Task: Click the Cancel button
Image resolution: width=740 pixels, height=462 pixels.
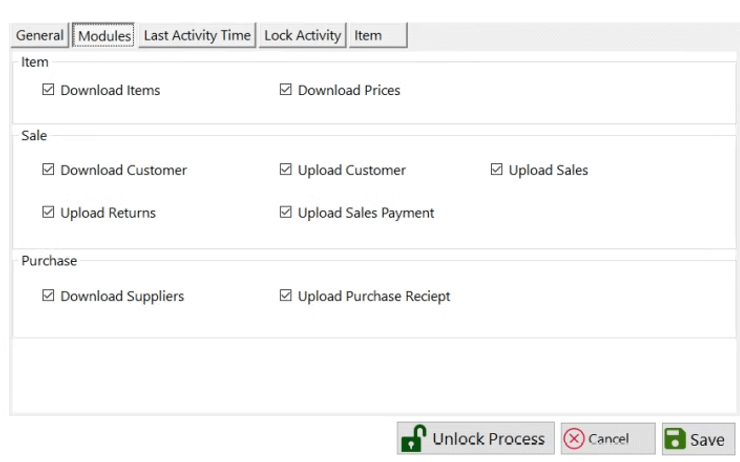Action: pyautogui.click(x=607, y=439)
